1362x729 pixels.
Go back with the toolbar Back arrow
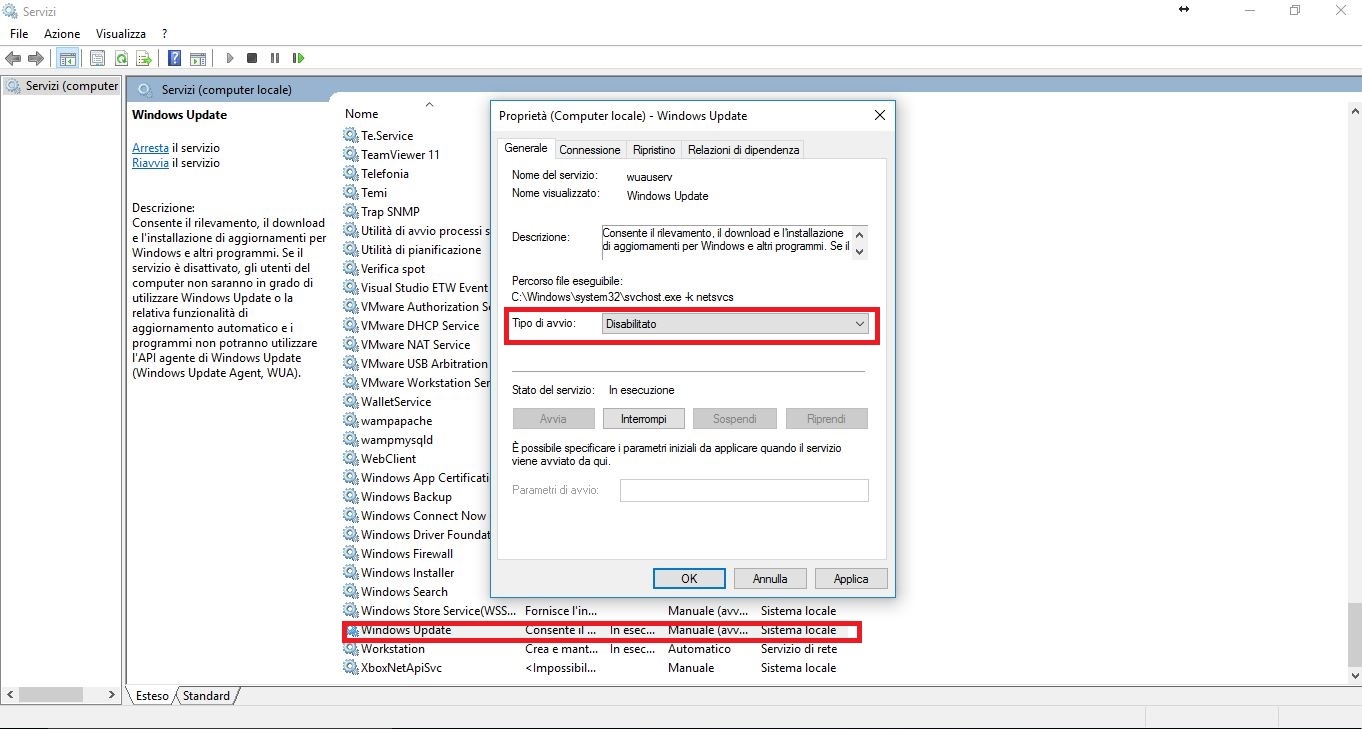pyautogui.click(x=13, y=59)
